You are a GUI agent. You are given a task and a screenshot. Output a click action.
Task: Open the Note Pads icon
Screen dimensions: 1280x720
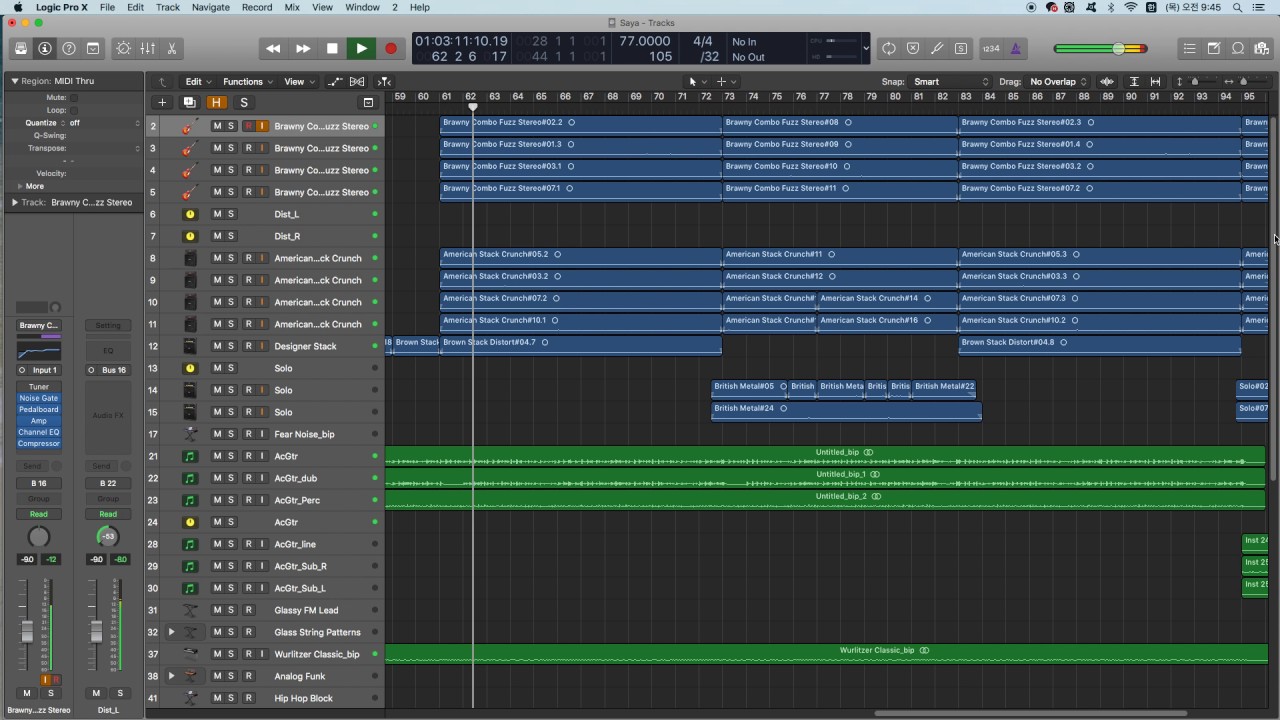click(1213, 48)
